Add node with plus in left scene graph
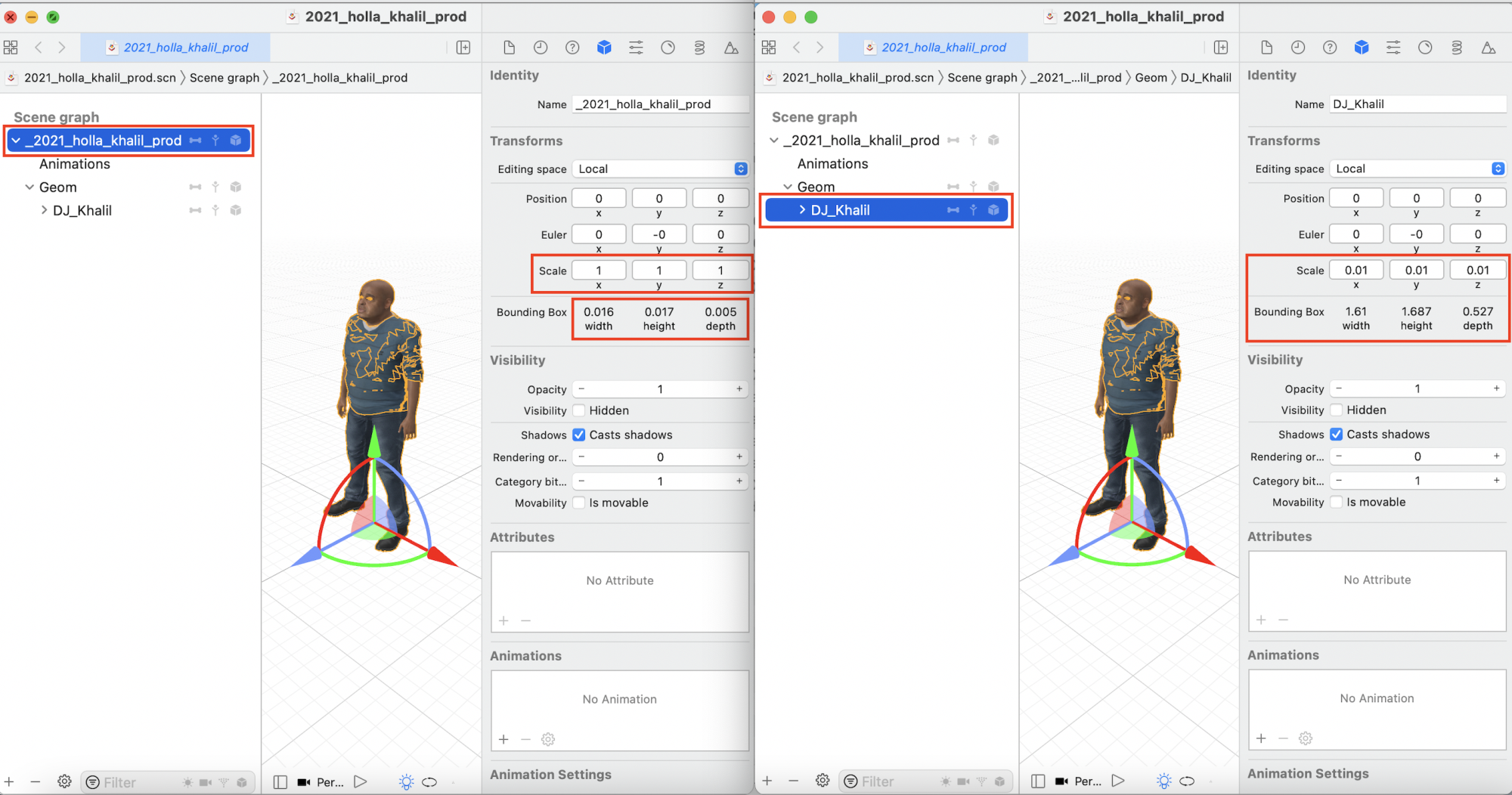The width and height of the screenshot is (1512, 795). click(x=9, y=781)
